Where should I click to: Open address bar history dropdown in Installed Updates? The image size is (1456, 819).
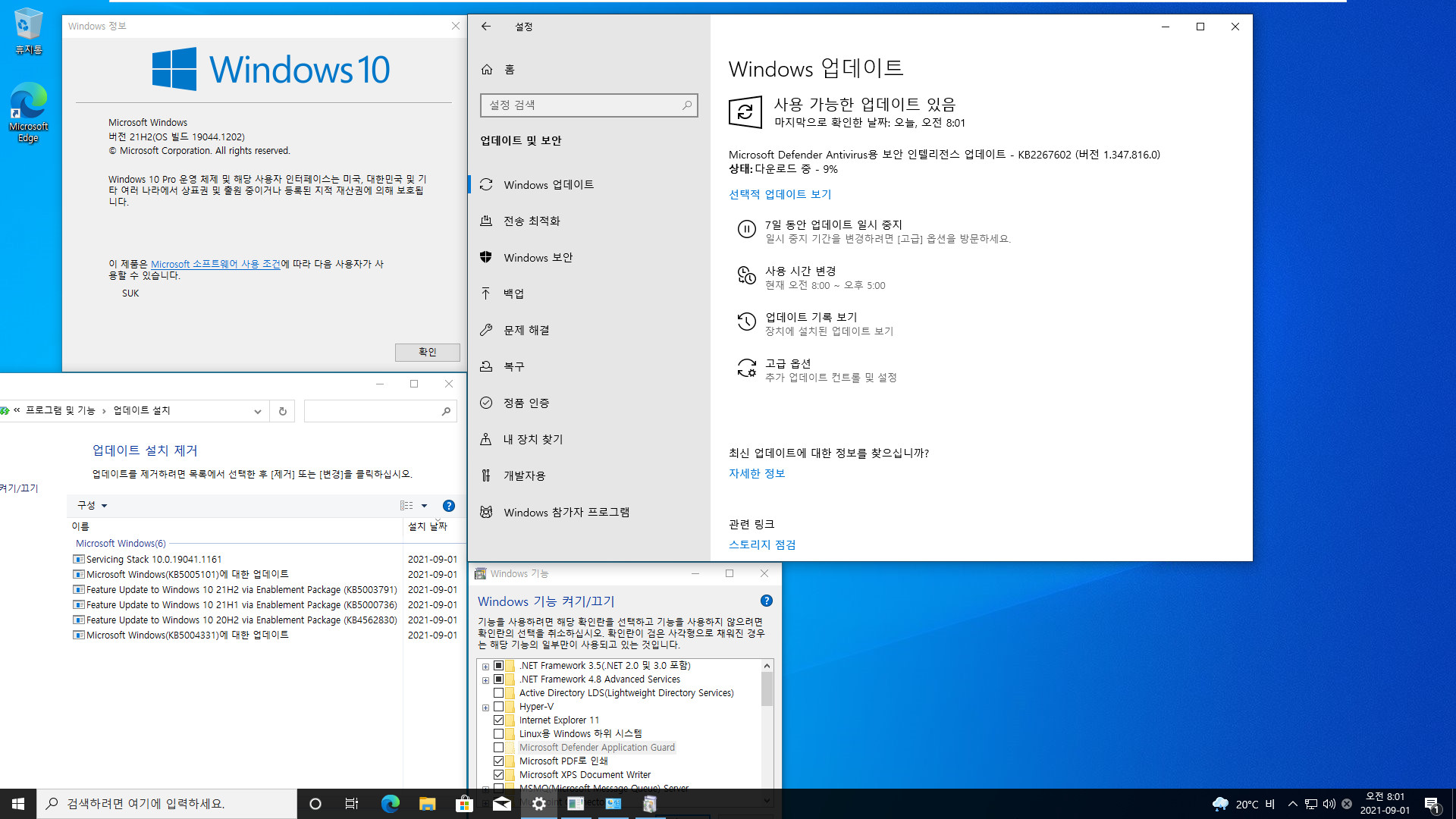258,411
